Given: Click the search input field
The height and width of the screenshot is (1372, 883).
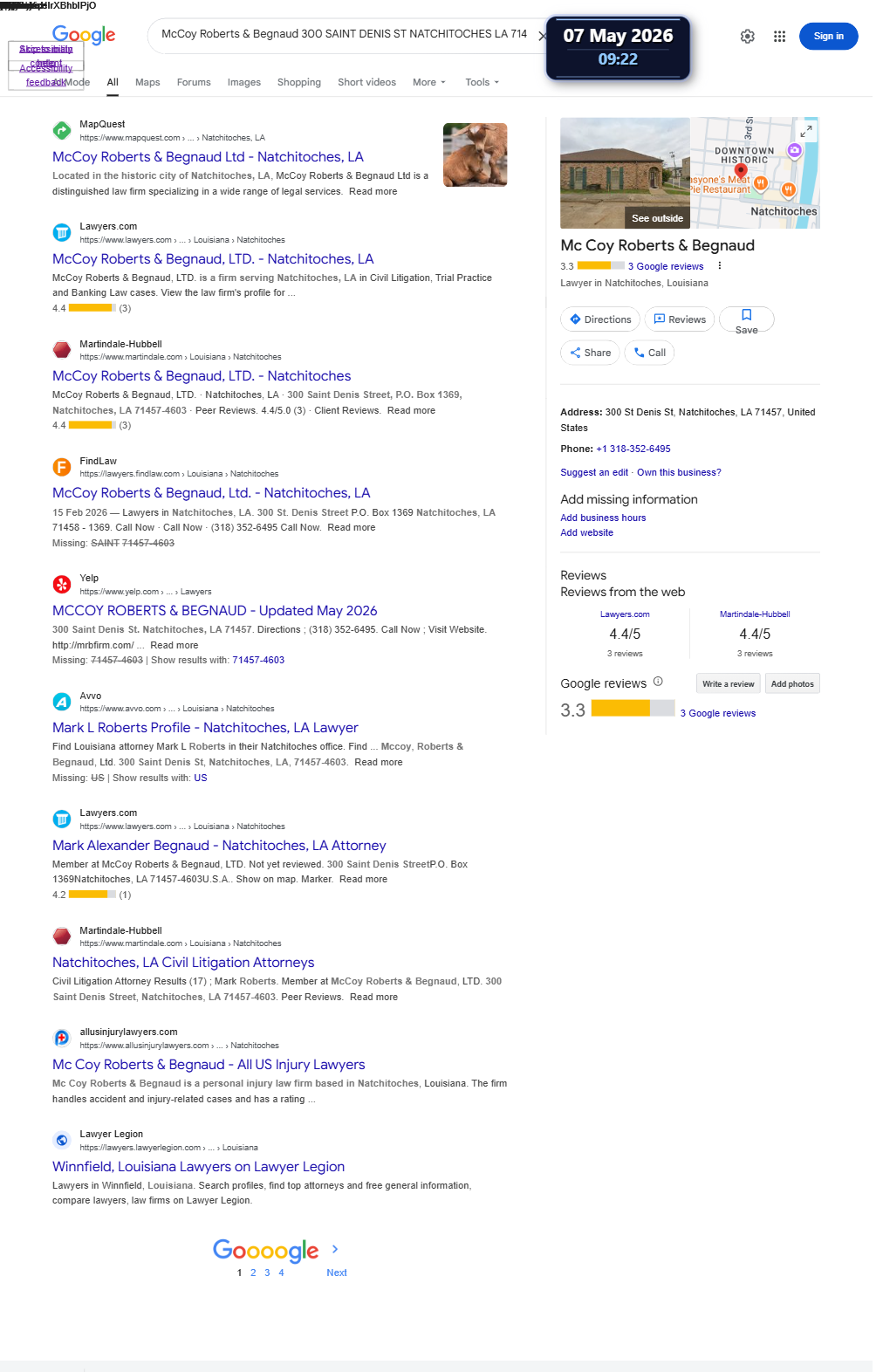Looking at the screenshot, I should [345, 34].
